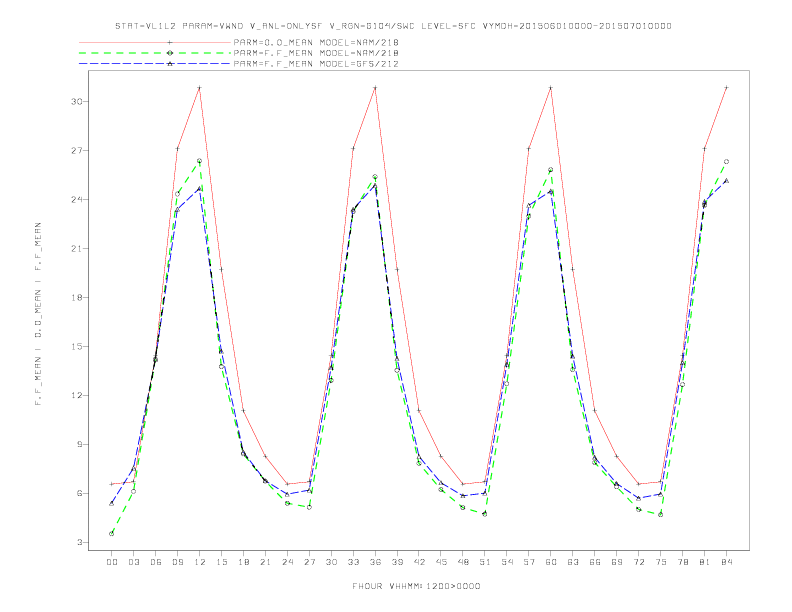This screenshot has height=612, width=792.
Task: Select legend text PARM=F.F_MEAN MODEL=NAM/218
Action: tap(316, 53)
